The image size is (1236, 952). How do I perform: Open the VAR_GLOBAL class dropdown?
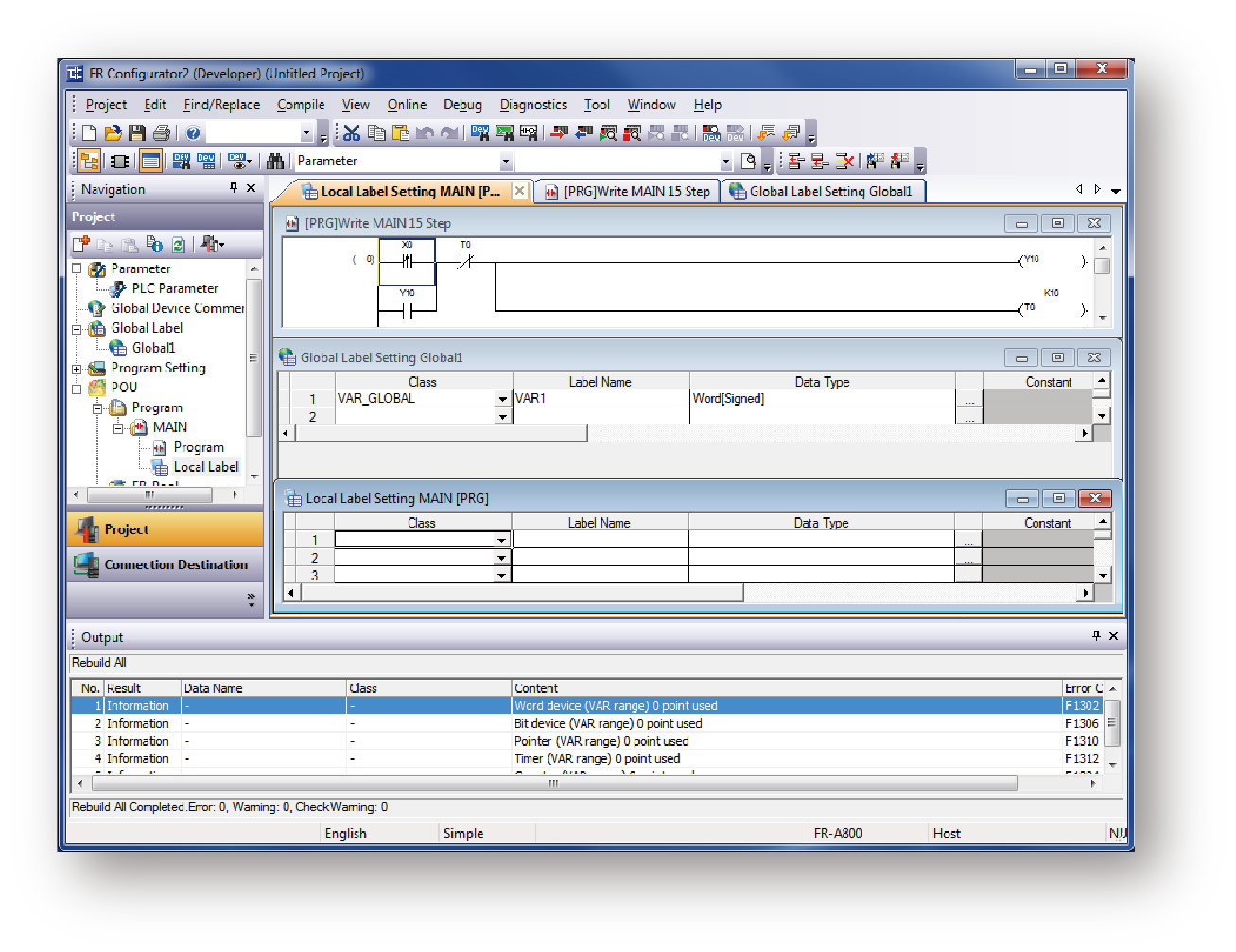coord(503,399)
